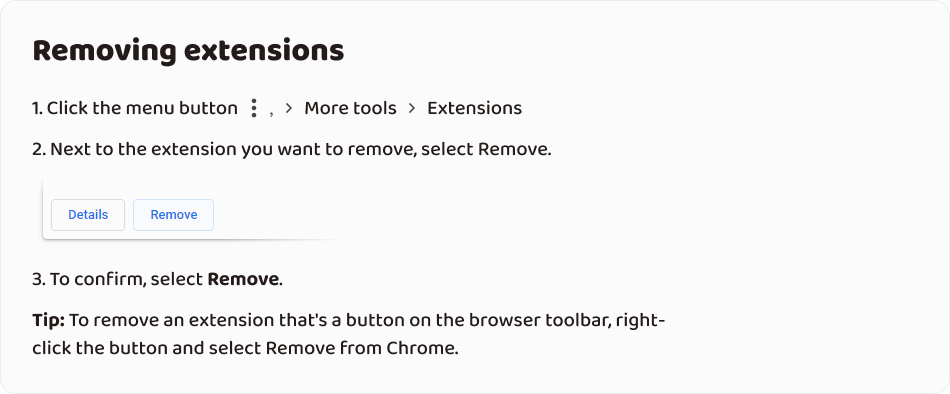Select the More tools text

[350, 108]
